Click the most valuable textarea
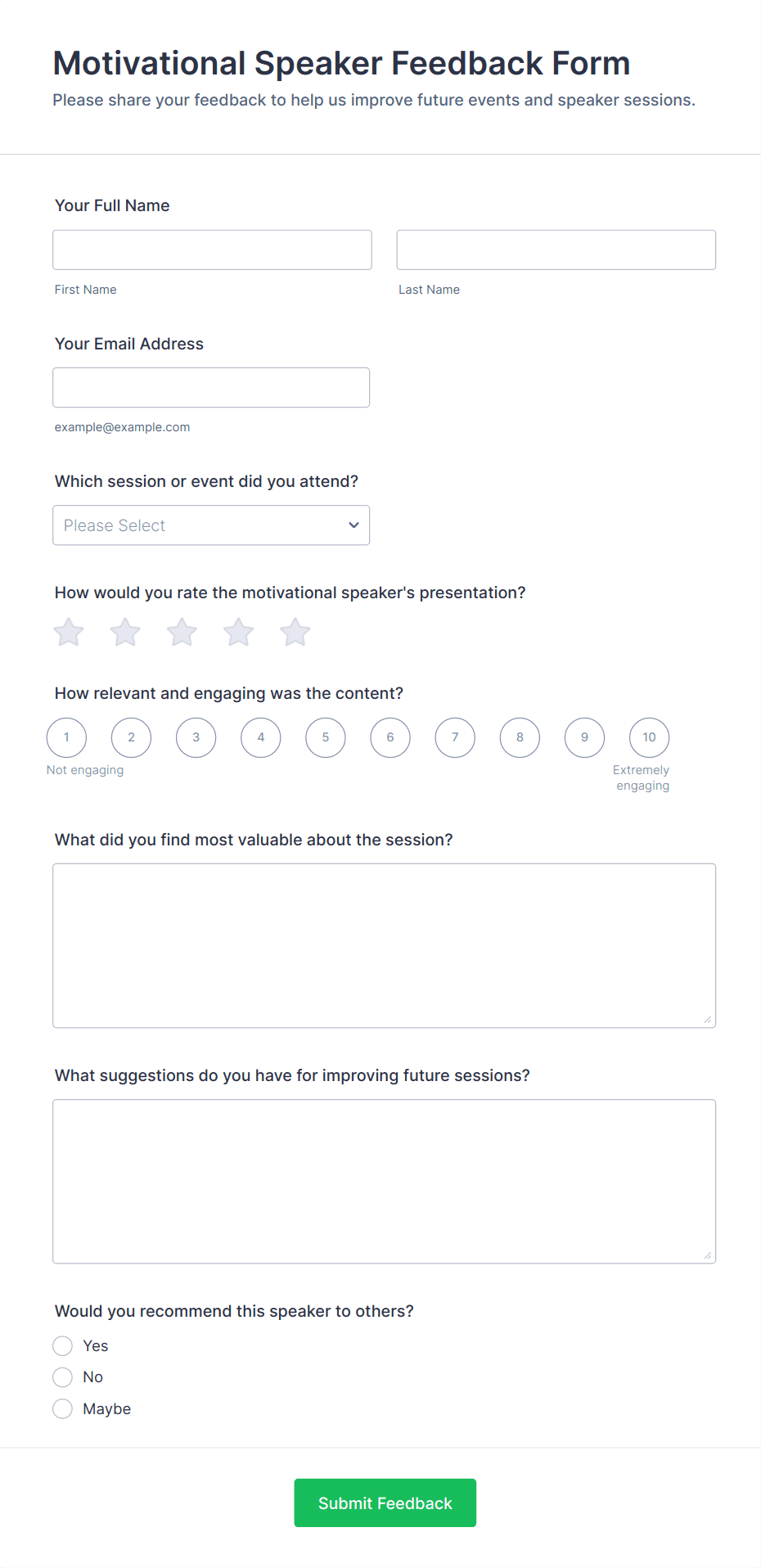761x1568 pixels. pyautogui.click(x=384, y=945)
